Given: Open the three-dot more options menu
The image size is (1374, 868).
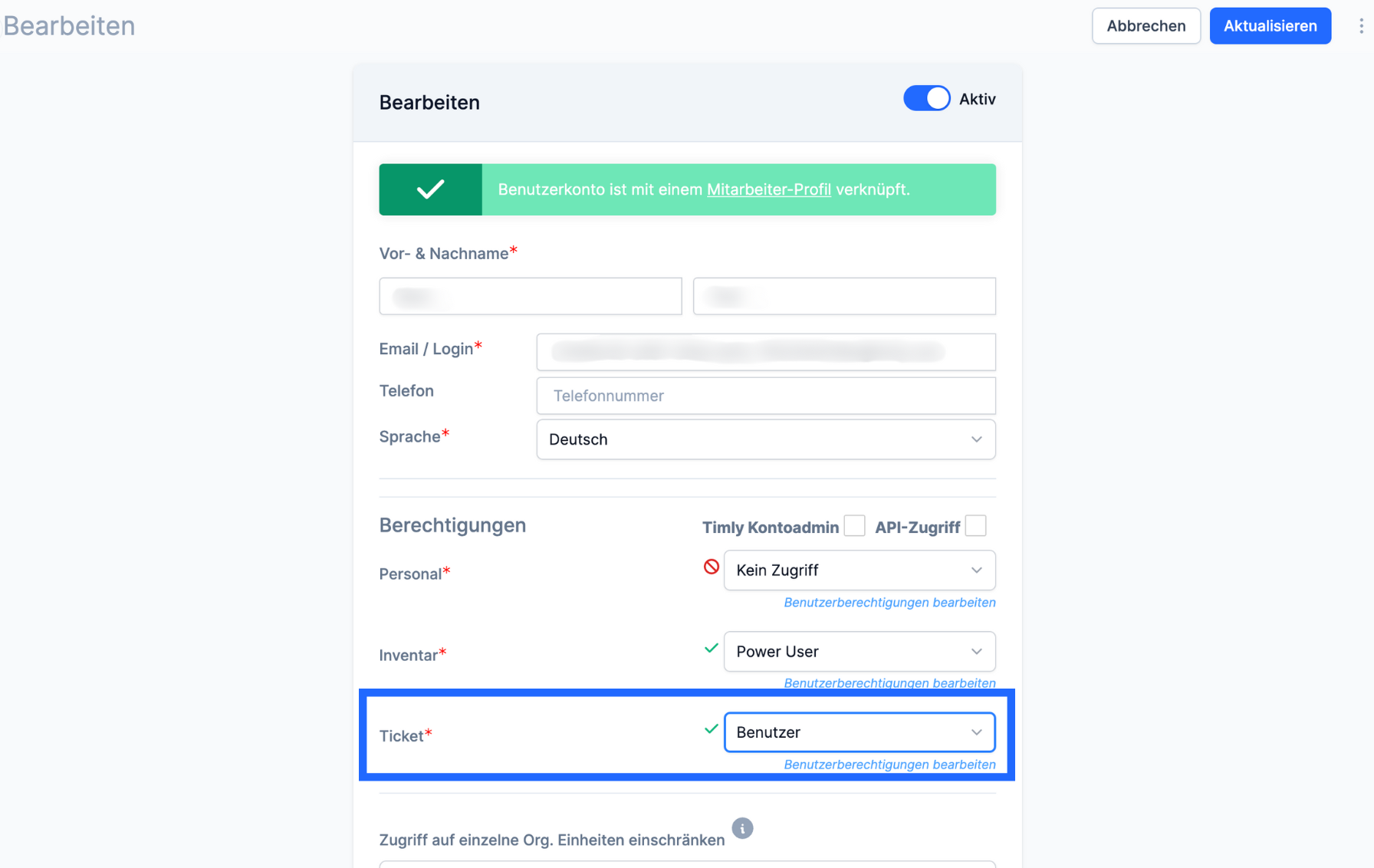Looking at the screenshot, I should pyautogui.click(x=1361, y=26).
